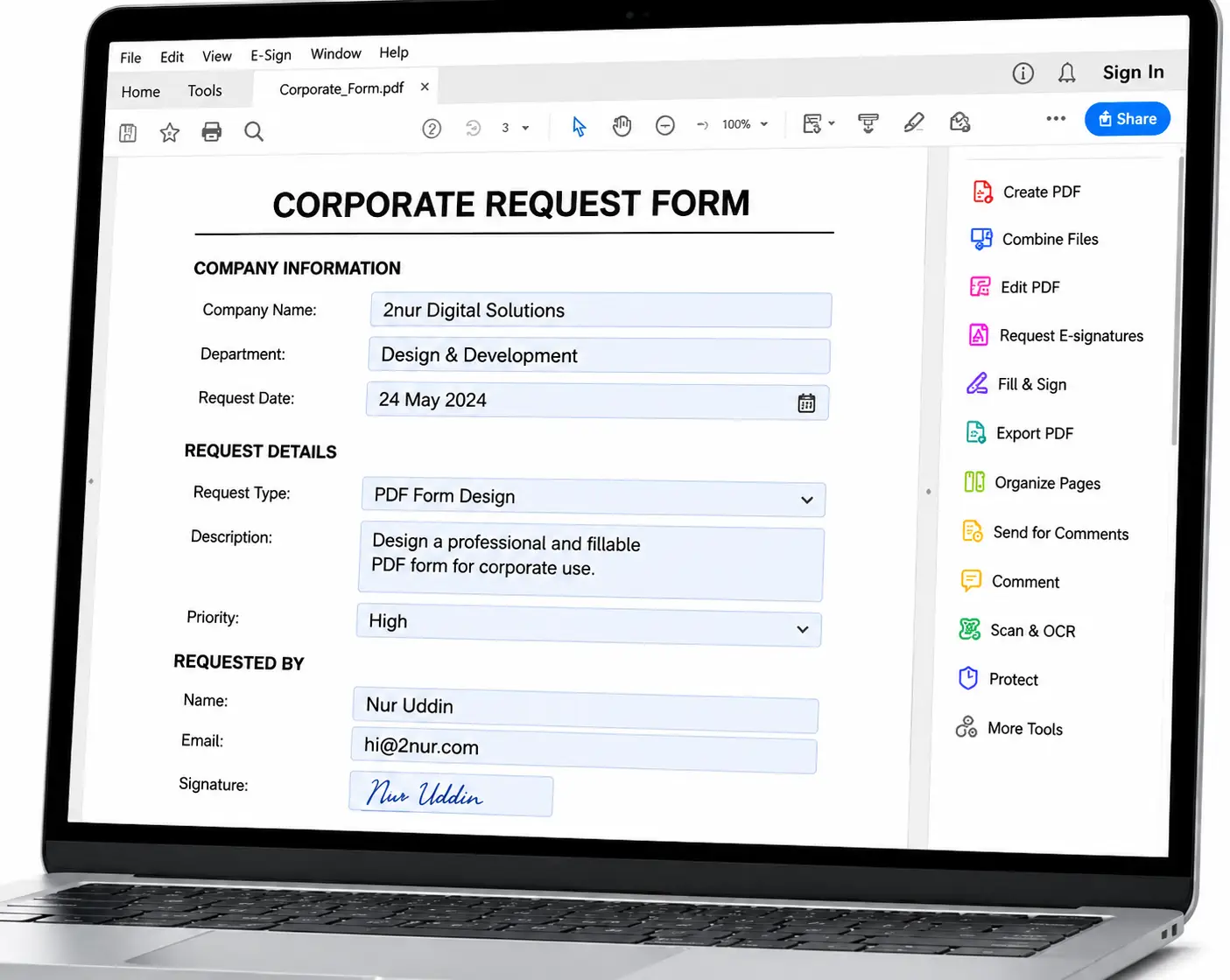Click the right tools panel scrollbar
This screenshot has height=980, width=1230.
(1176, 302)
